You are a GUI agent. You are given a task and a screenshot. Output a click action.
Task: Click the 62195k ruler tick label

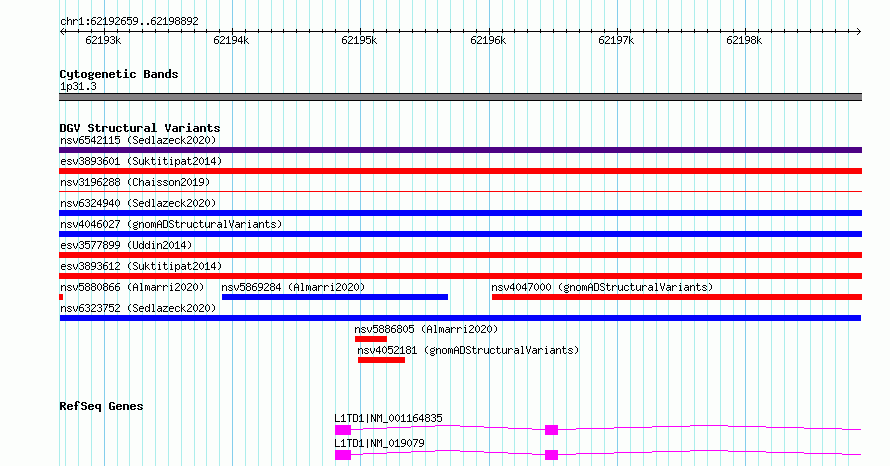[x=359, y=40]
